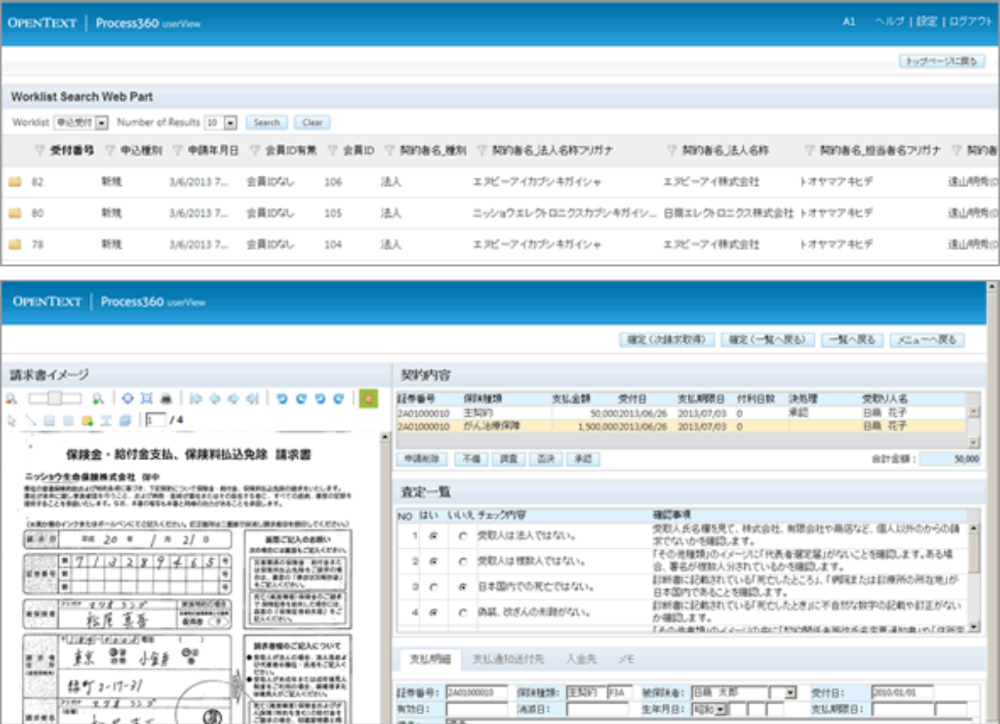
Task: Click the print icon in image toolbar
Action: tap(166, 399)
